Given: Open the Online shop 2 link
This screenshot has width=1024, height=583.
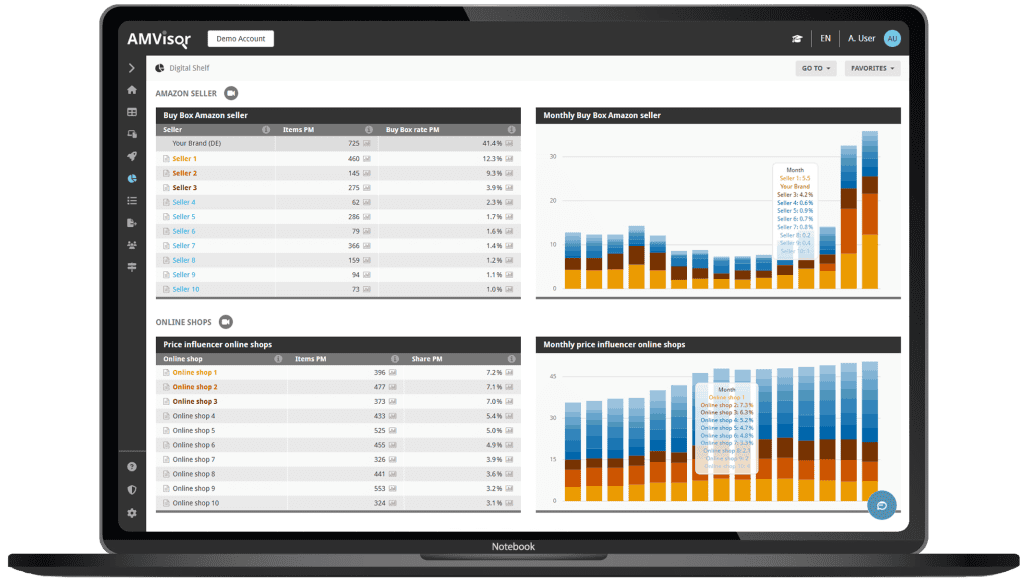Looking at the screenshot, I should pyautogui.click(x=194, y=387).
